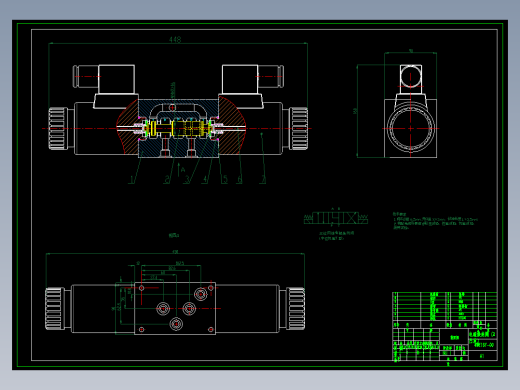The width and height of the screenshot is (520, 390).
Task: Select part callout number 2
Action: pyautogui.click(x=167, y=180)
